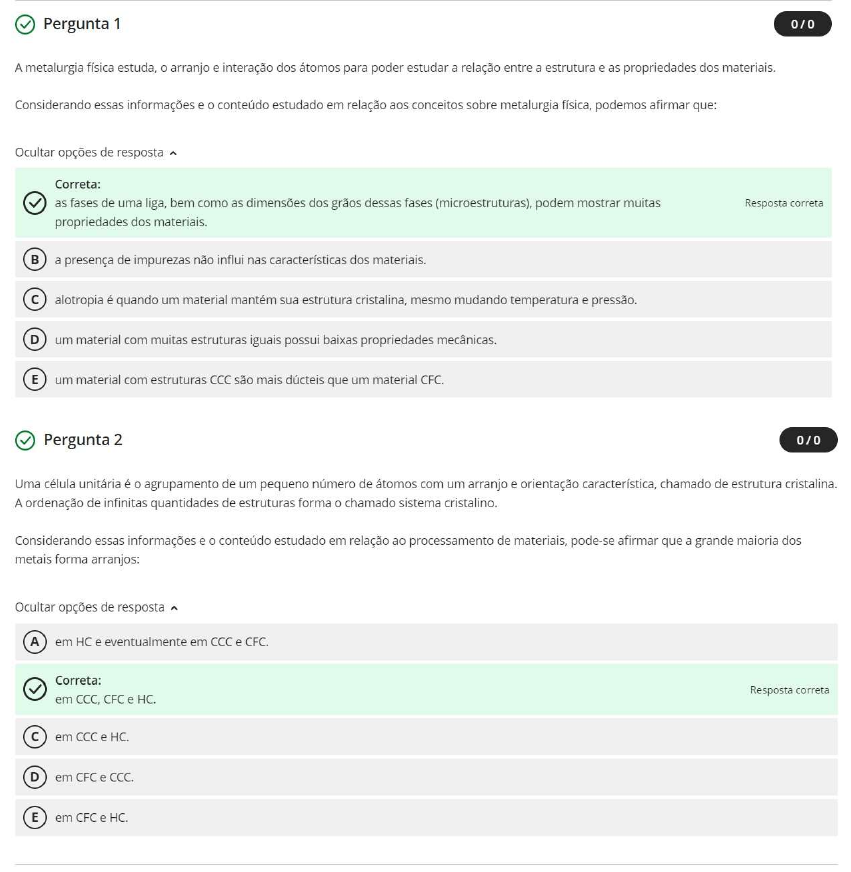Click the 0/0 score badge for Pergunta 2

[808, 440]
